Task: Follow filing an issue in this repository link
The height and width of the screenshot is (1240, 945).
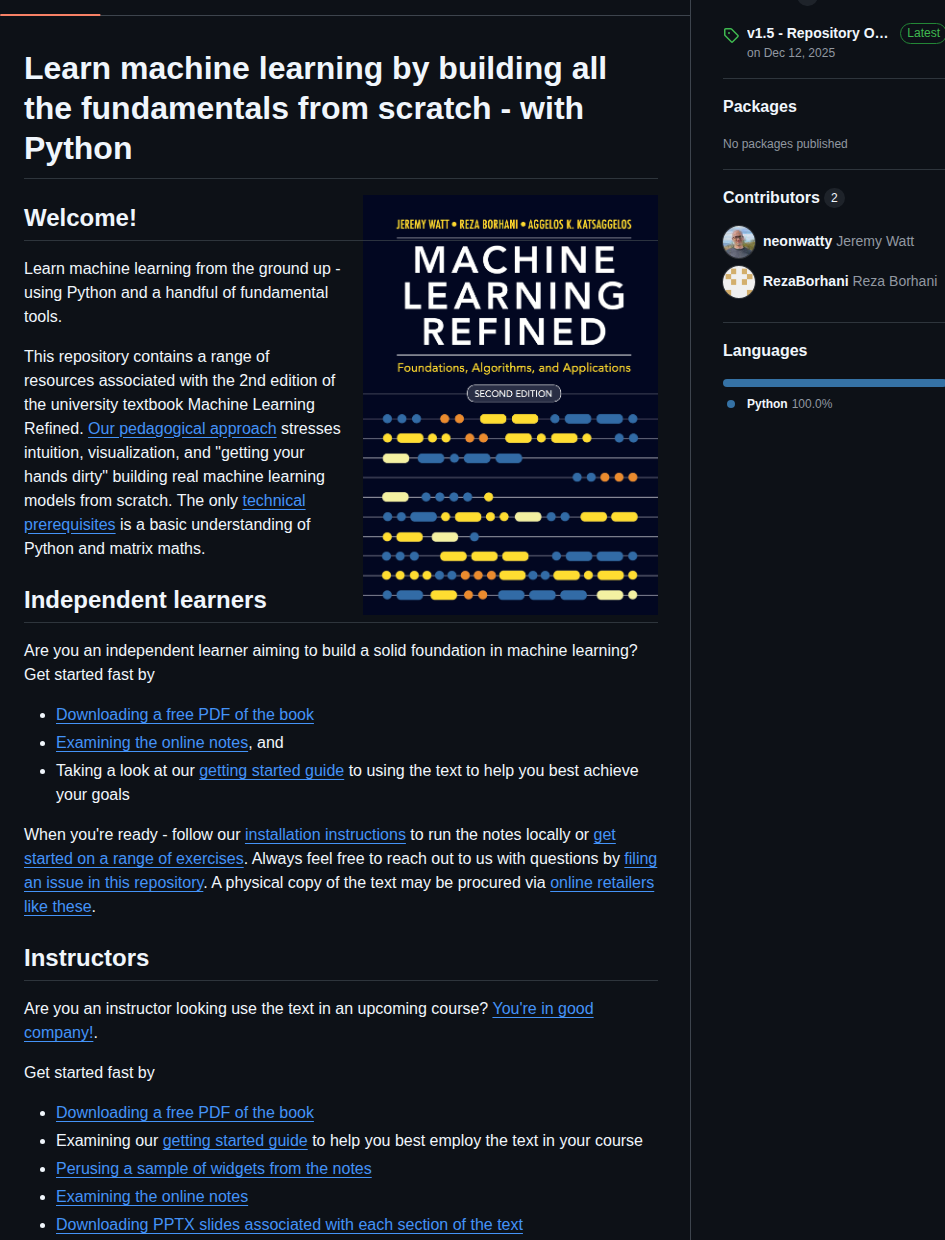Action: point(114,883)
